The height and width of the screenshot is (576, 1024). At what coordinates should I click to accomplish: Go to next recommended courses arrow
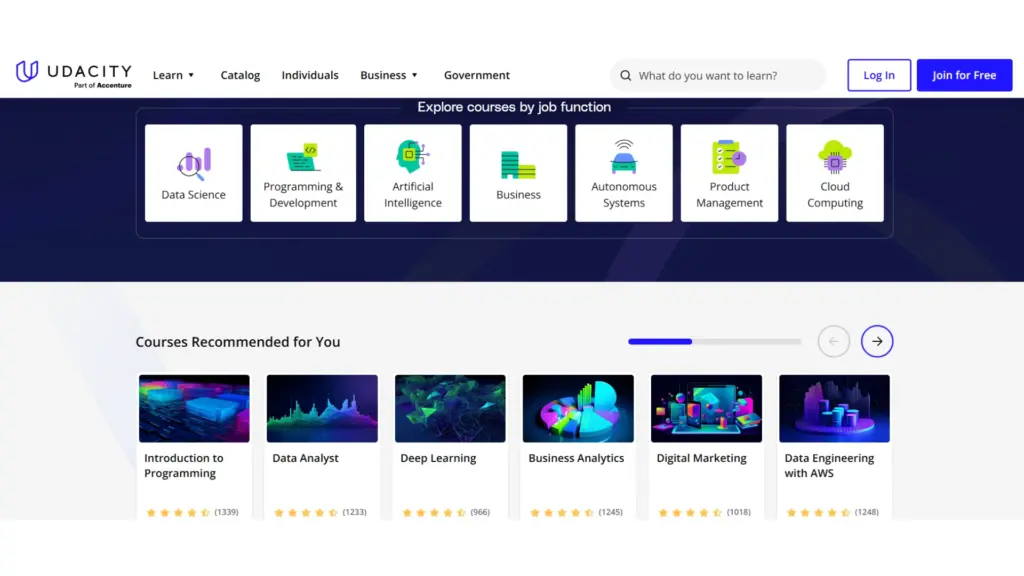pyautogui.click(x=876, y=342)
